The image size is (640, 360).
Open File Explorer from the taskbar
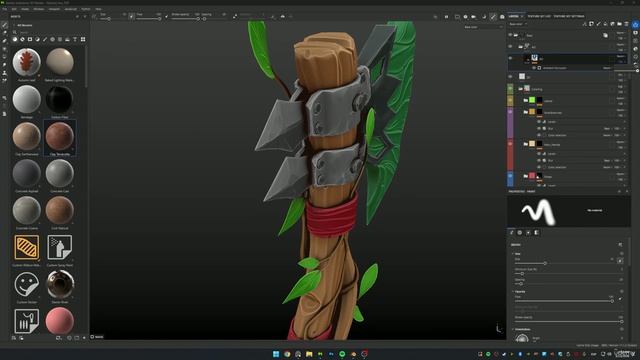coord(309,354)
